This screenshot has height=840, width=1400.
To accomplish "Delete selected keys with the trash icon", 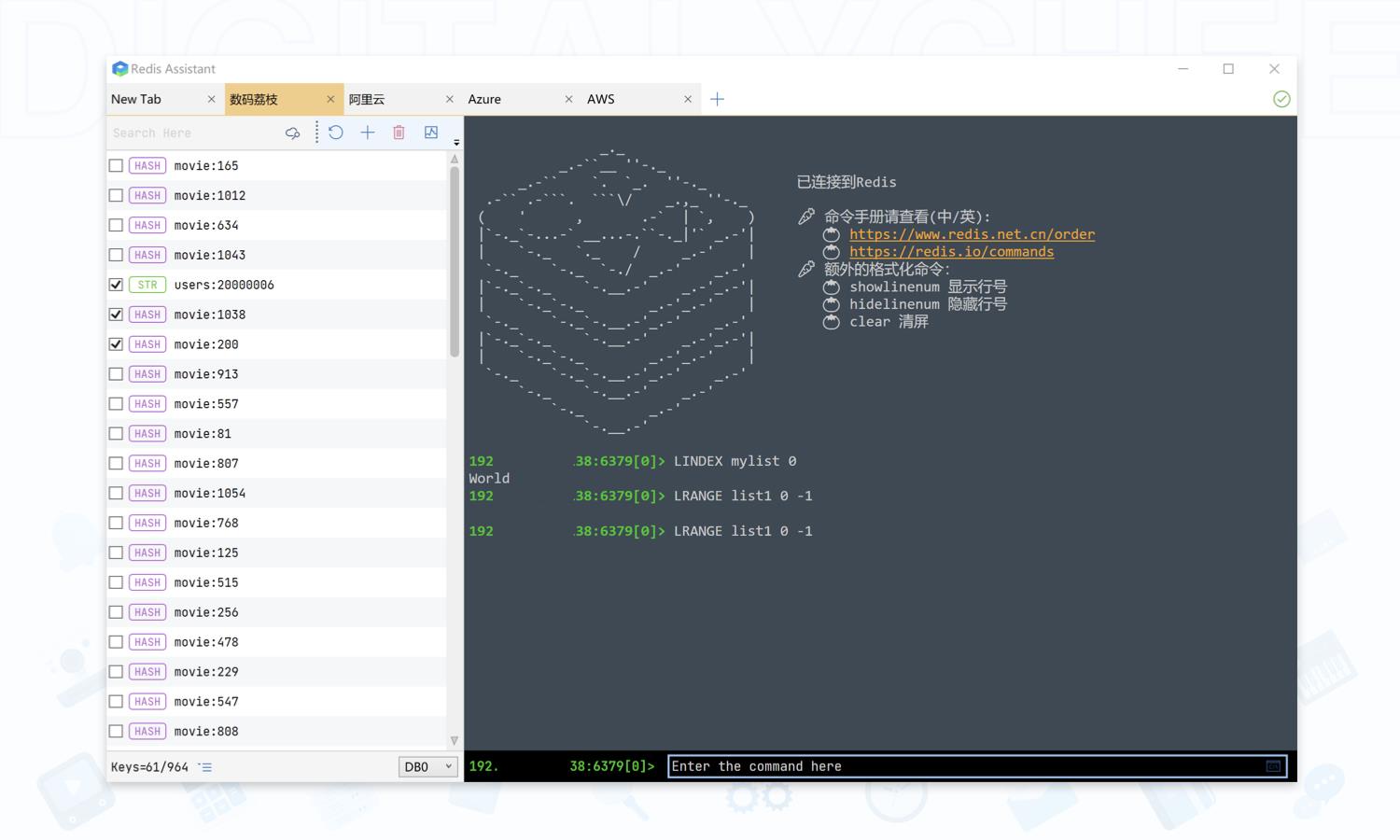I will tap(399, 133).
